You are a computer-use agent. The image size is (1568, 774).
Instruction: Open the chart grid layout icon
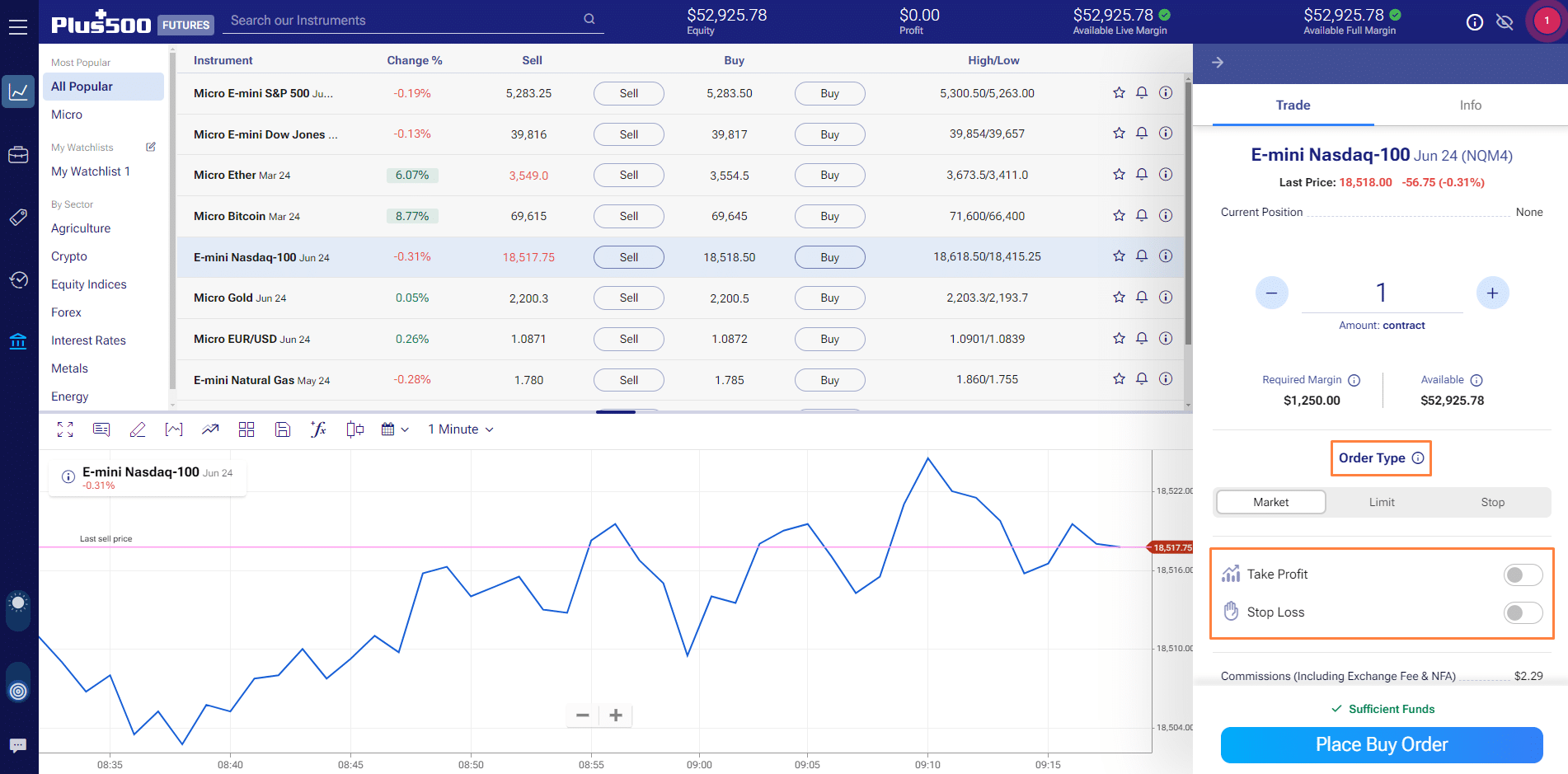(246, 429)
